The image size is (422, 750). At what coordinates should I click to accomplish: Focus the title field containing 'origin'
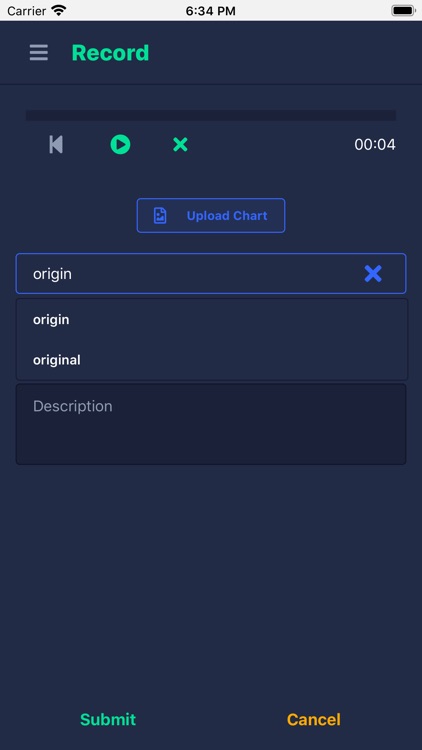(x=211, y=274)
